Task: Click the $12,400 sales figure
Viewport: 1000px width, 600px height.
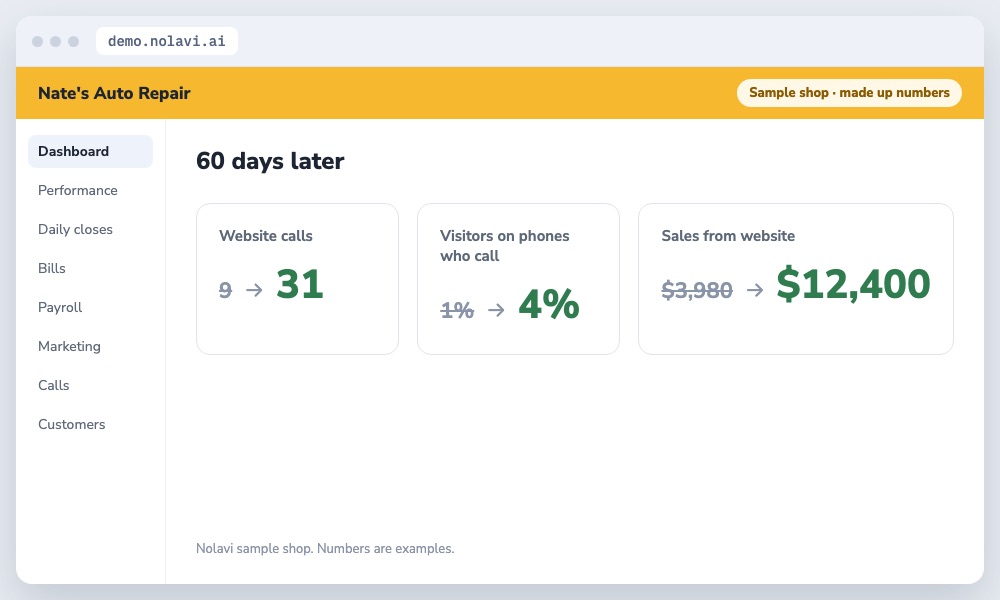Action: pos(853,284)
